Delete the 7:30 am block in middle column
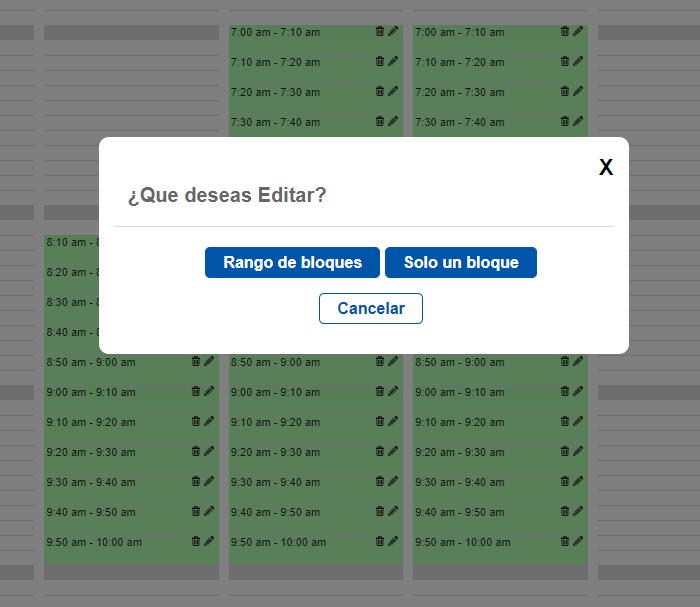 point(380,121)
